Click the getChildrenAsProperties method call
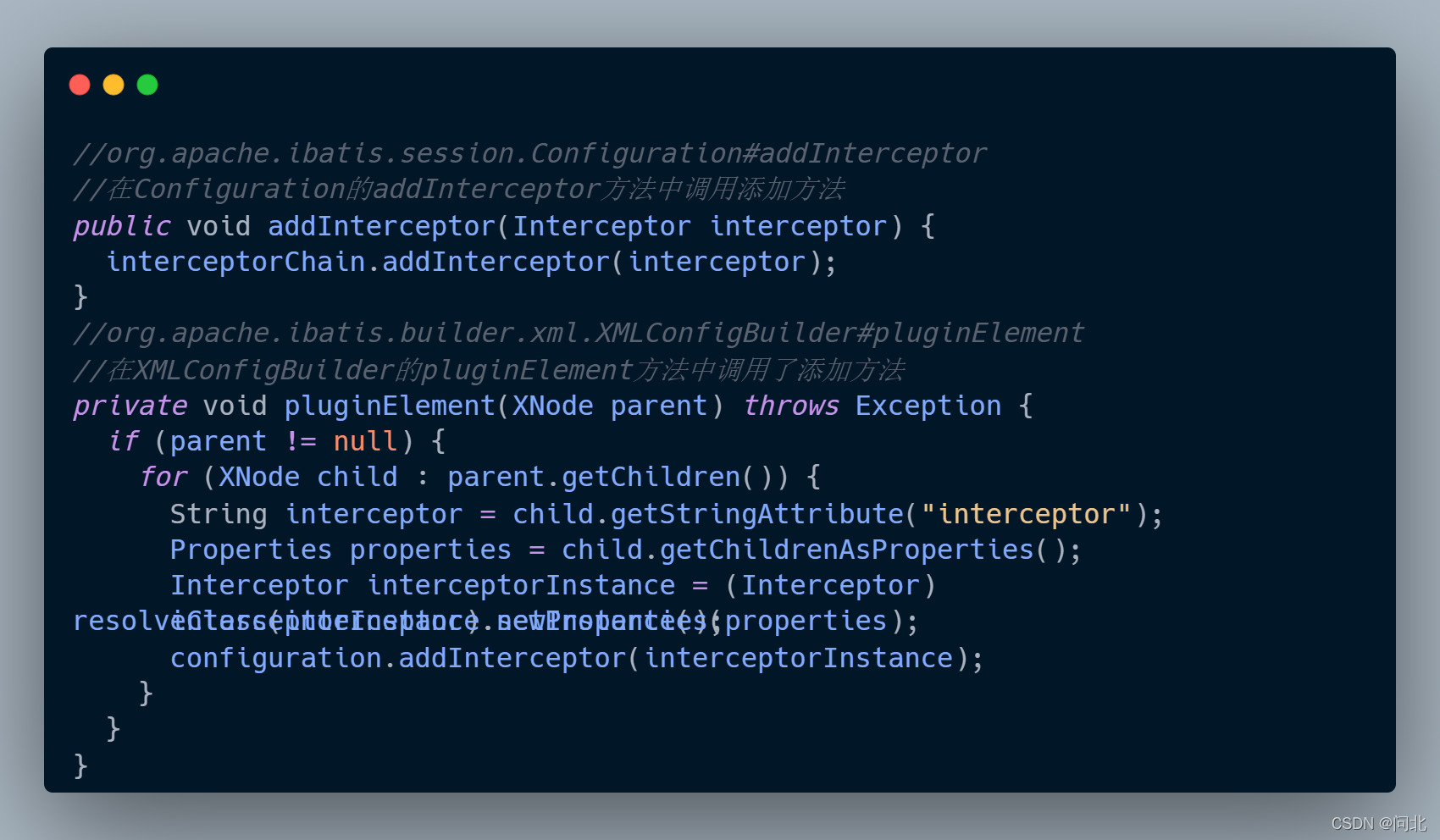The image size is (1440, 840). pos(846,550)
